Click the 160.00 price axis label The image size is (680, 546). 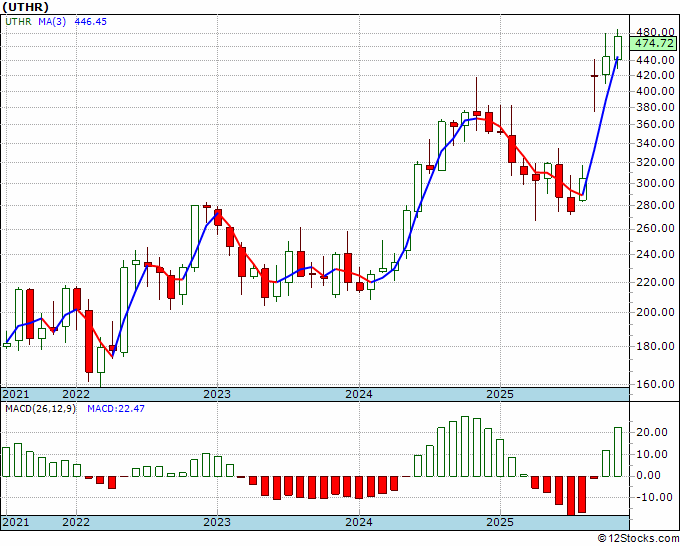tap(655, 384)
